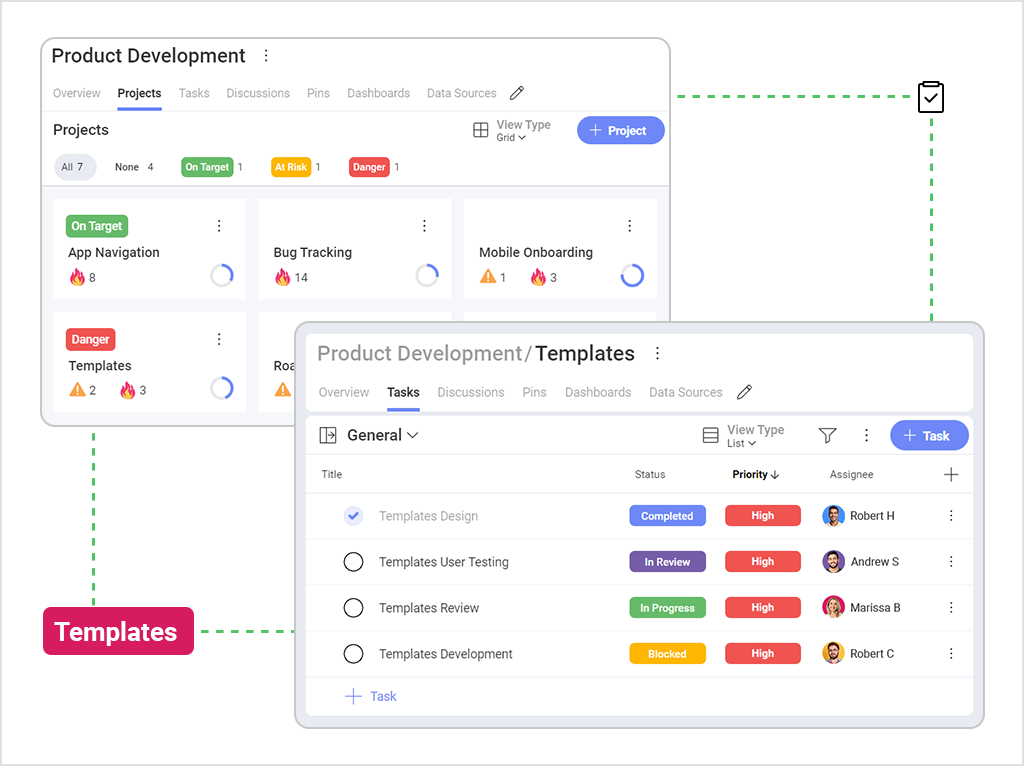Click + Task link below task list
This screenshot has width=1024, height=766.
pyautogui.click(x=370, y=696)
